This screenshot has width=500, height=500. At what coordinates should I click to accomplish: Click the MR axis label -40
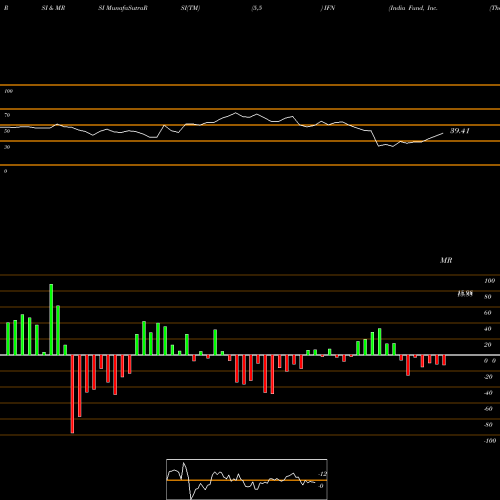point(488,393)
